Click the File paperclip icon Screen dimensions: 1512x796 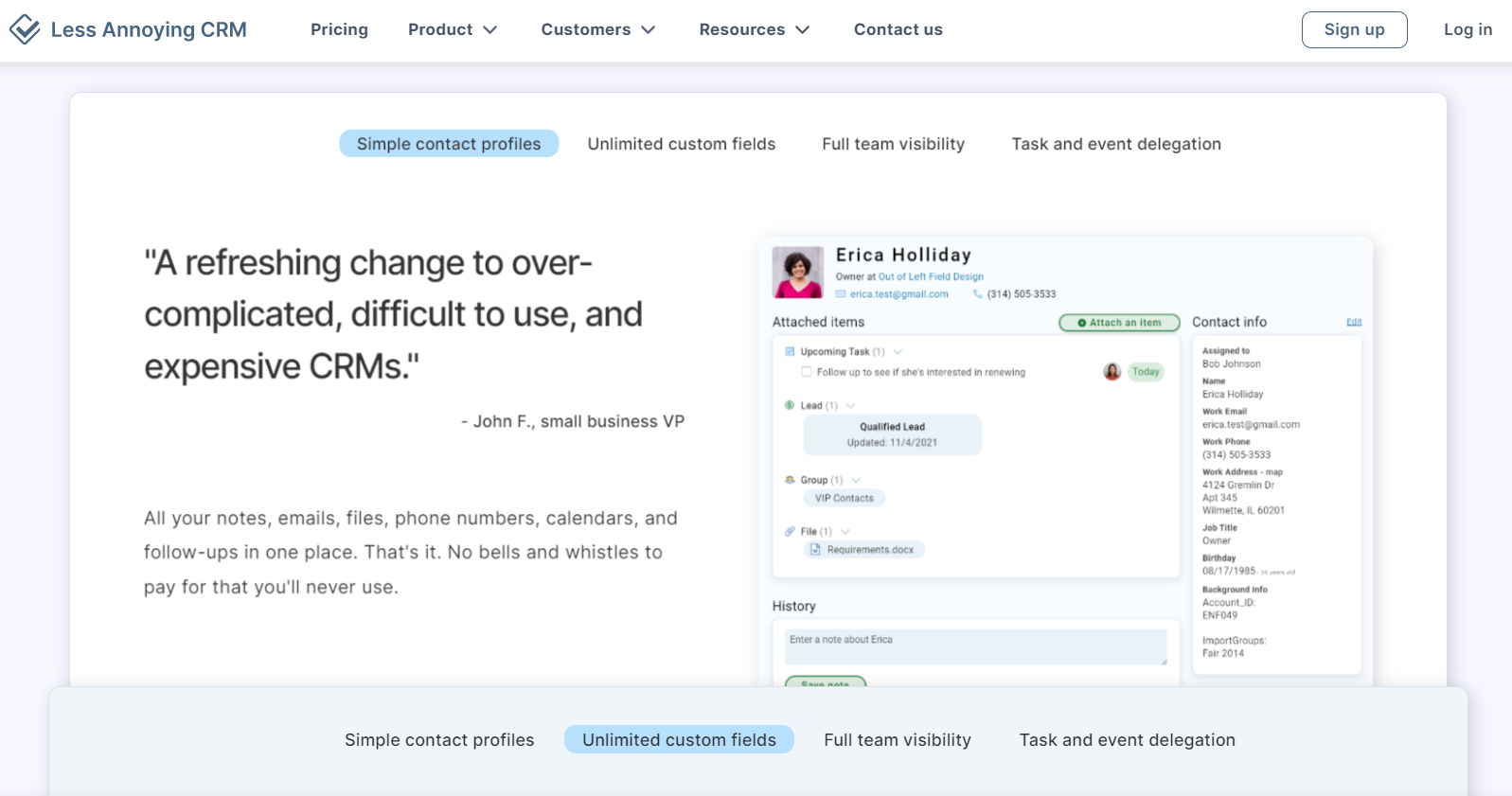pyautogui.click(x=790, y=531)
